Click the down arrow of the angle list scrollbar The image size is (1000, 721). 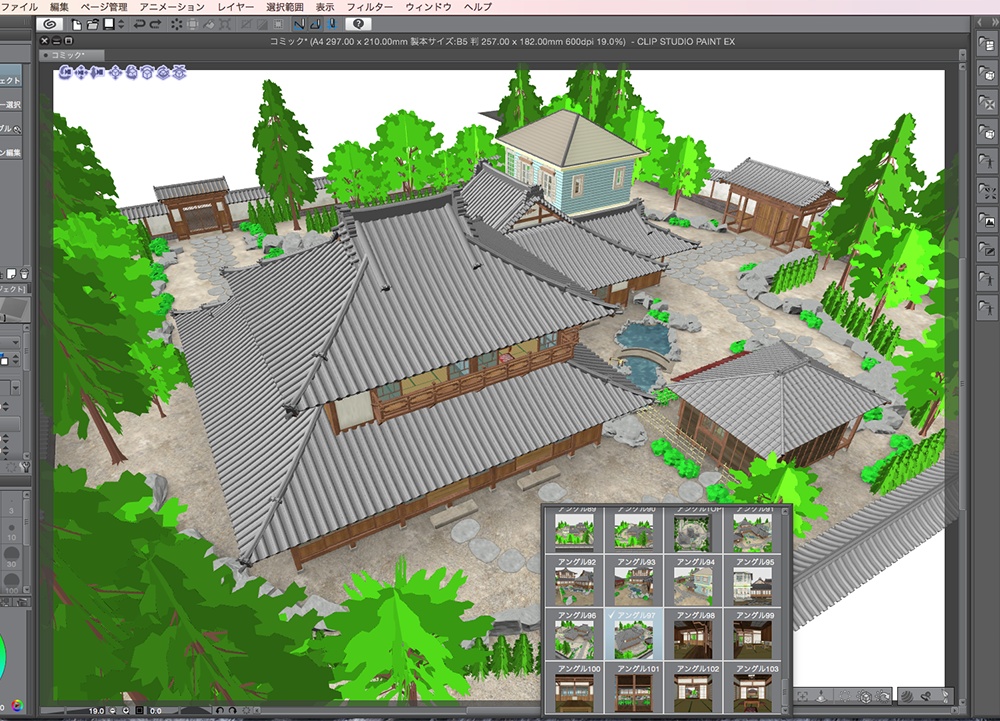point(784,711)
